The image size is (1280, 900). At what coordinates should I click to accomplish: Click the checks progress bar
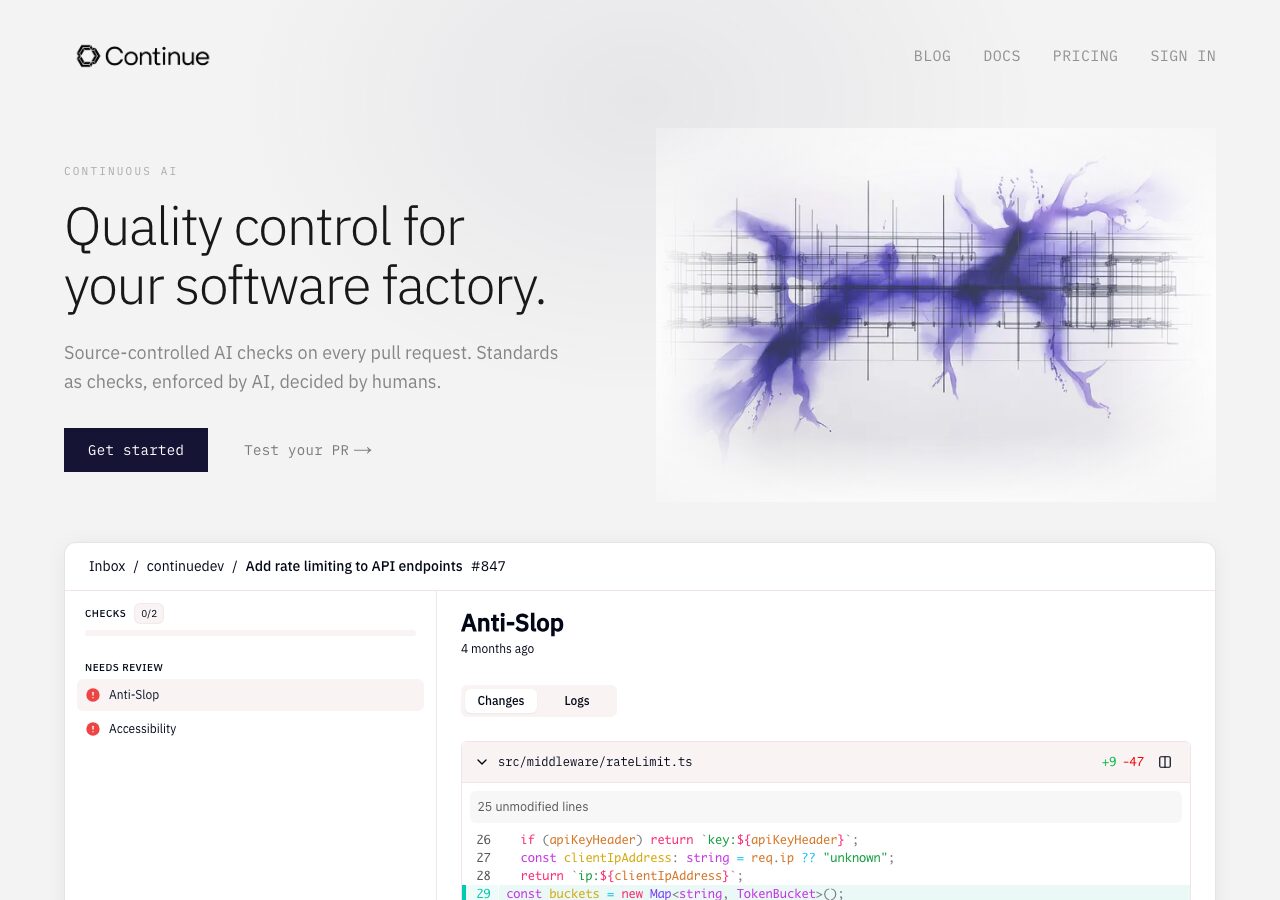[x=250, y=633]
